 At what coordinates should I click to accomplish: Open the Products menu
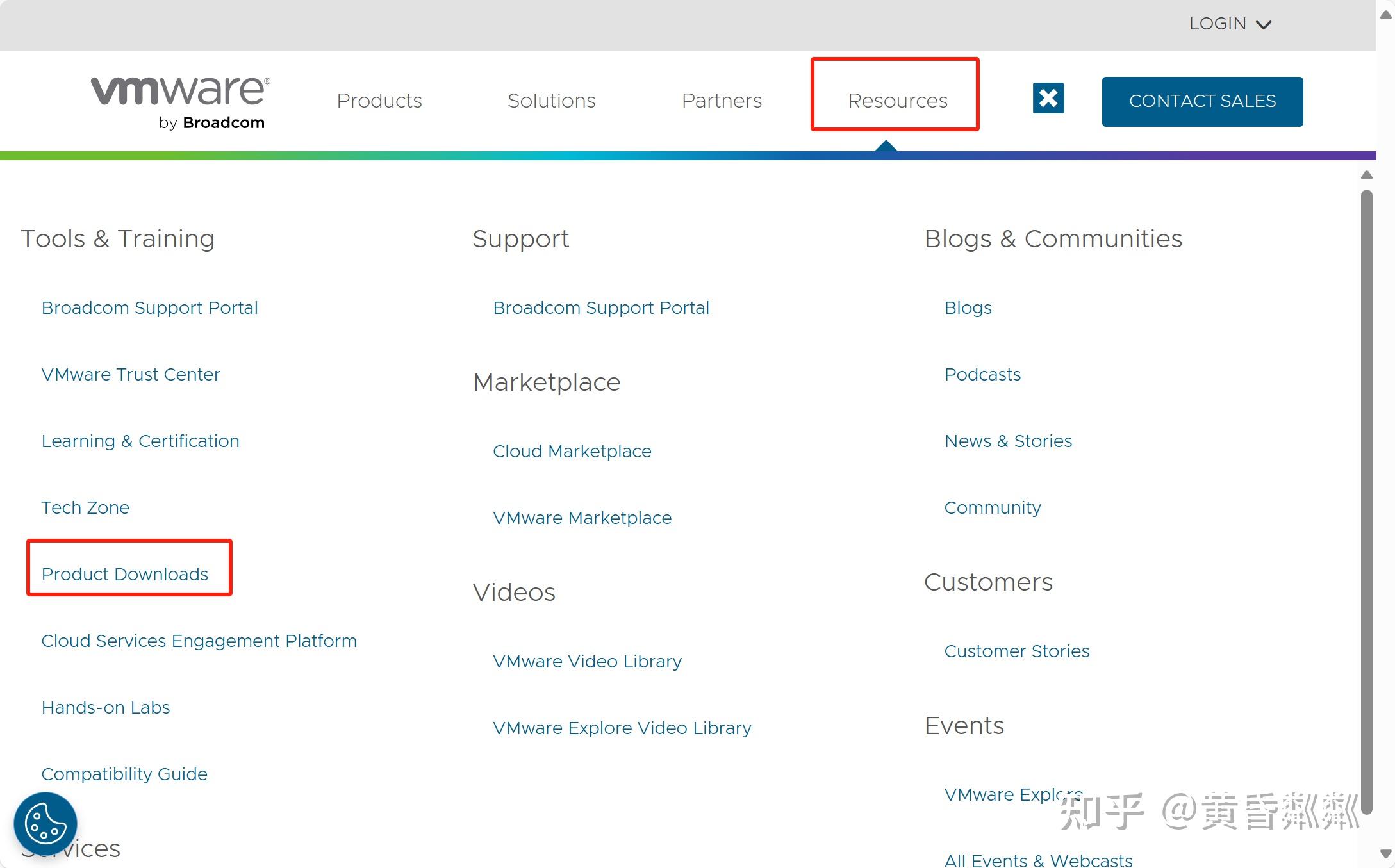point(379,101)
